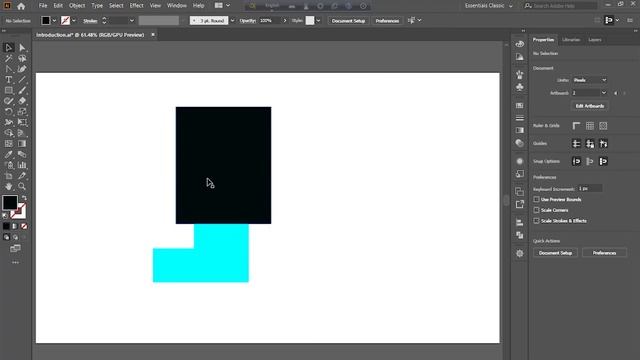Open the Effect menu
Viewport: 640px width, 360px height.
coord(136,6)
